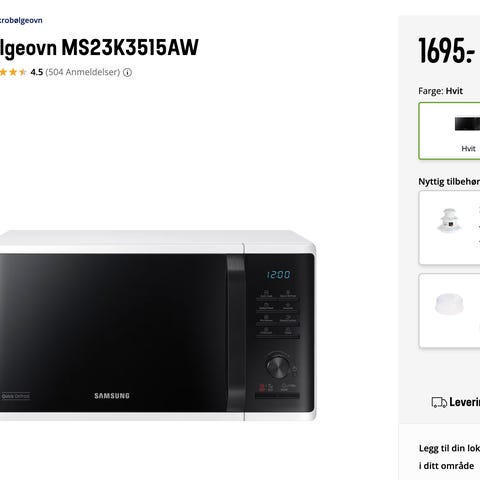Click the 'i ditt område' text
The width and height of the screenshot is (480, 480).
[446, 466]
